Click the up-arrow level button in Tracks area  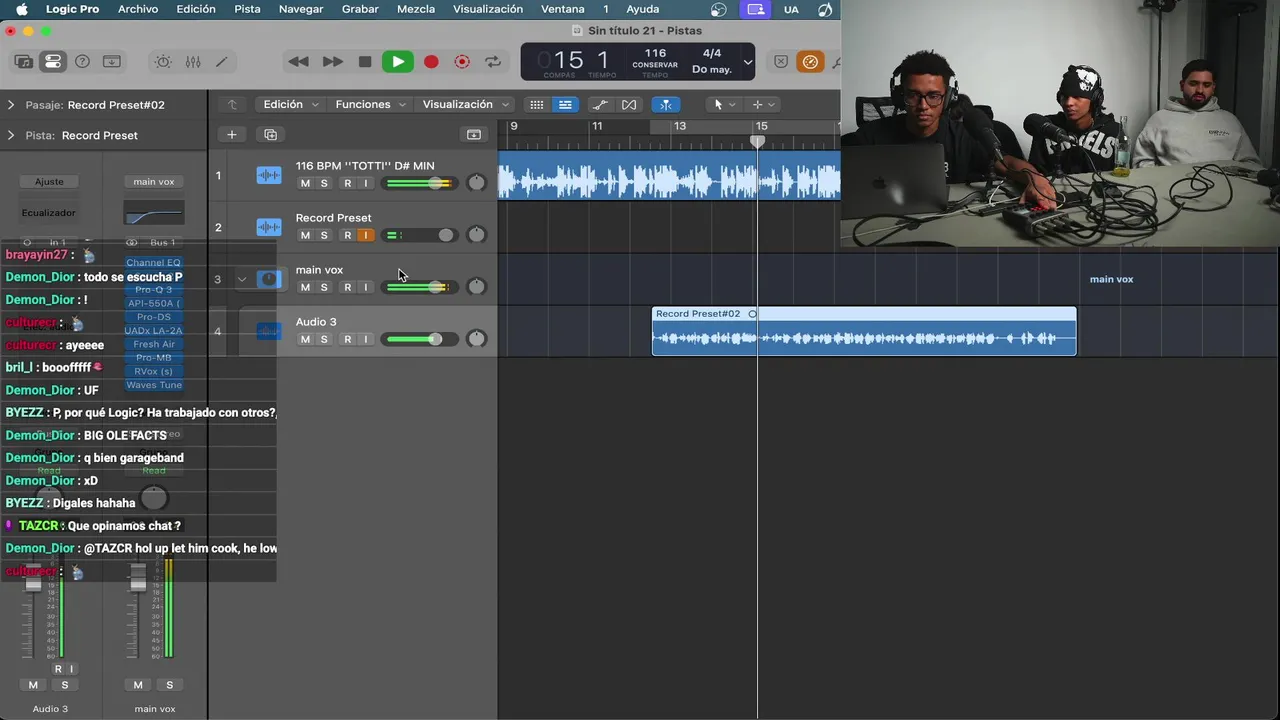232,104
